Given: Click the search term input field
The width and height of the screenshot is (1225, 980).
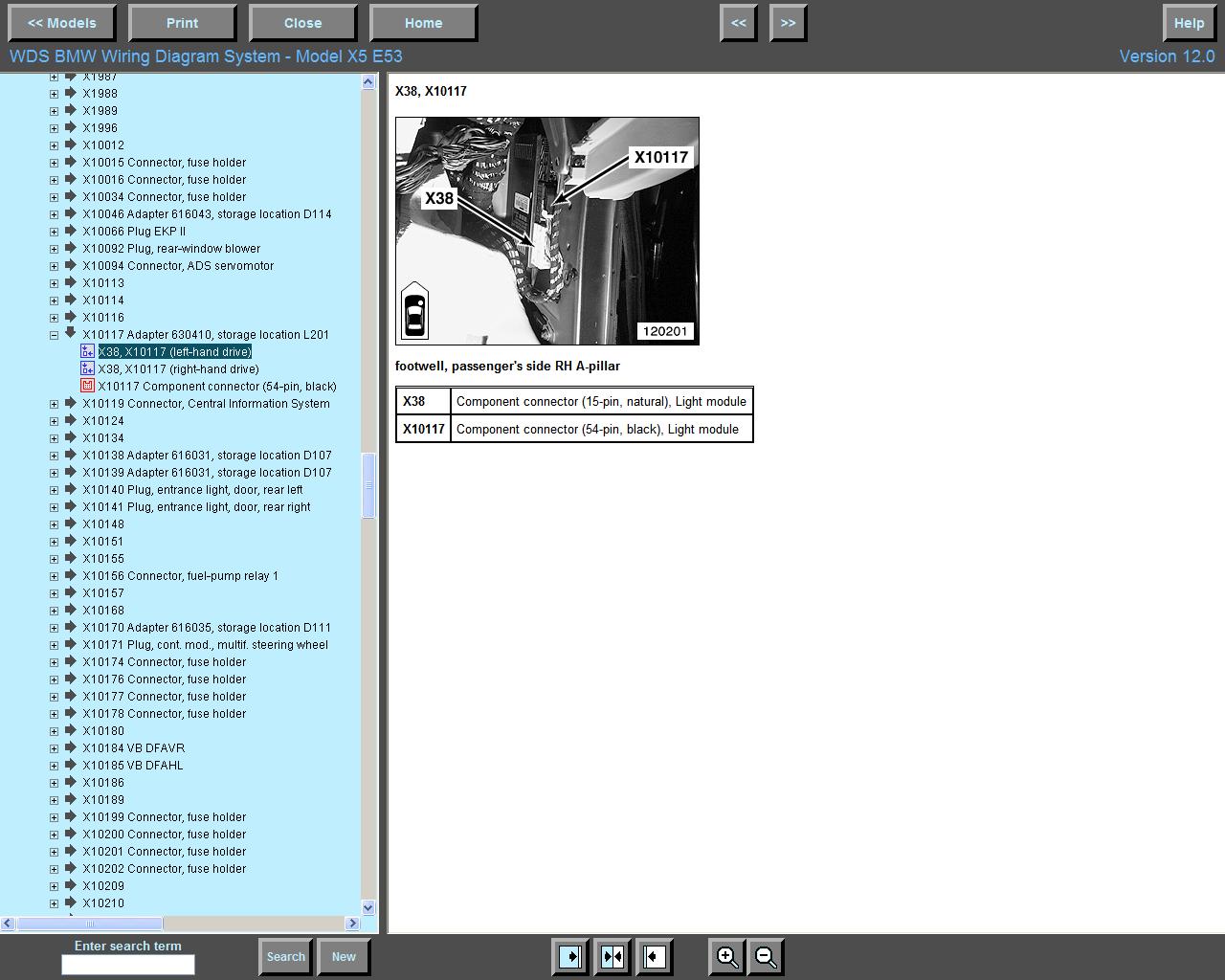Looking at the screenshot, I should (128, 965).
